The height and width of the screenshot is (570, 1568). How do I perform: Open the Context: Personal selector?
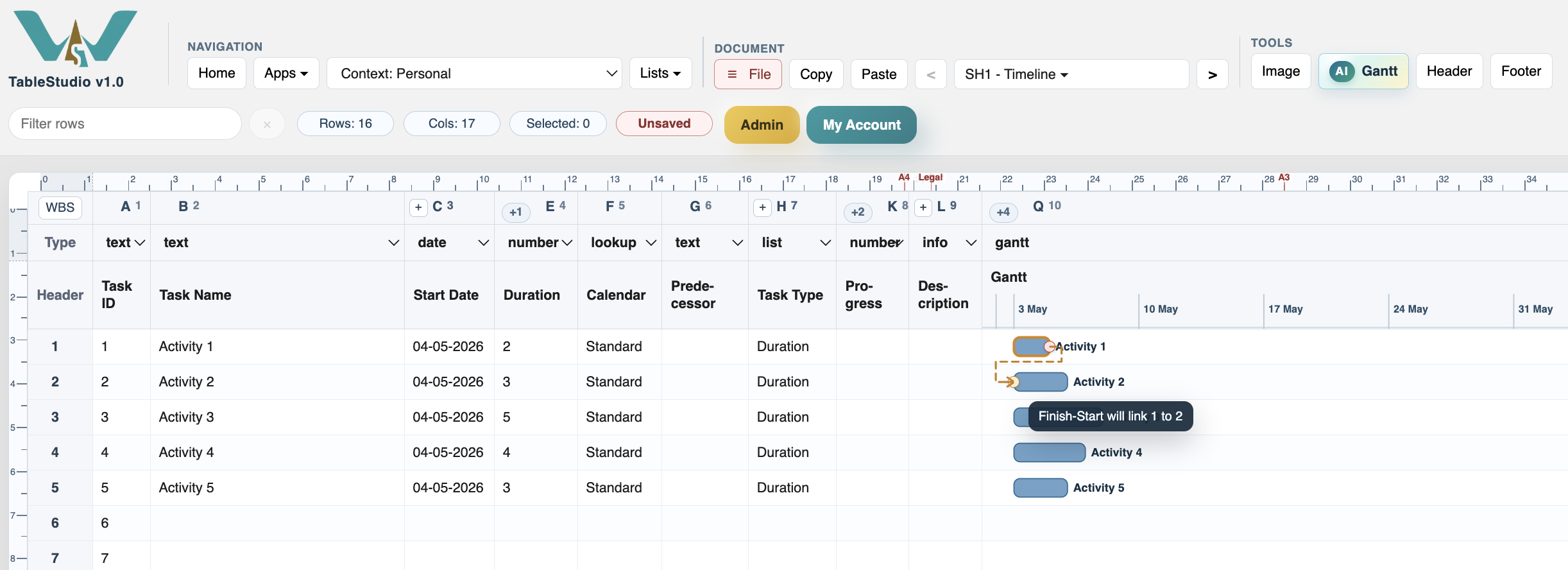[x=474, y=73]
